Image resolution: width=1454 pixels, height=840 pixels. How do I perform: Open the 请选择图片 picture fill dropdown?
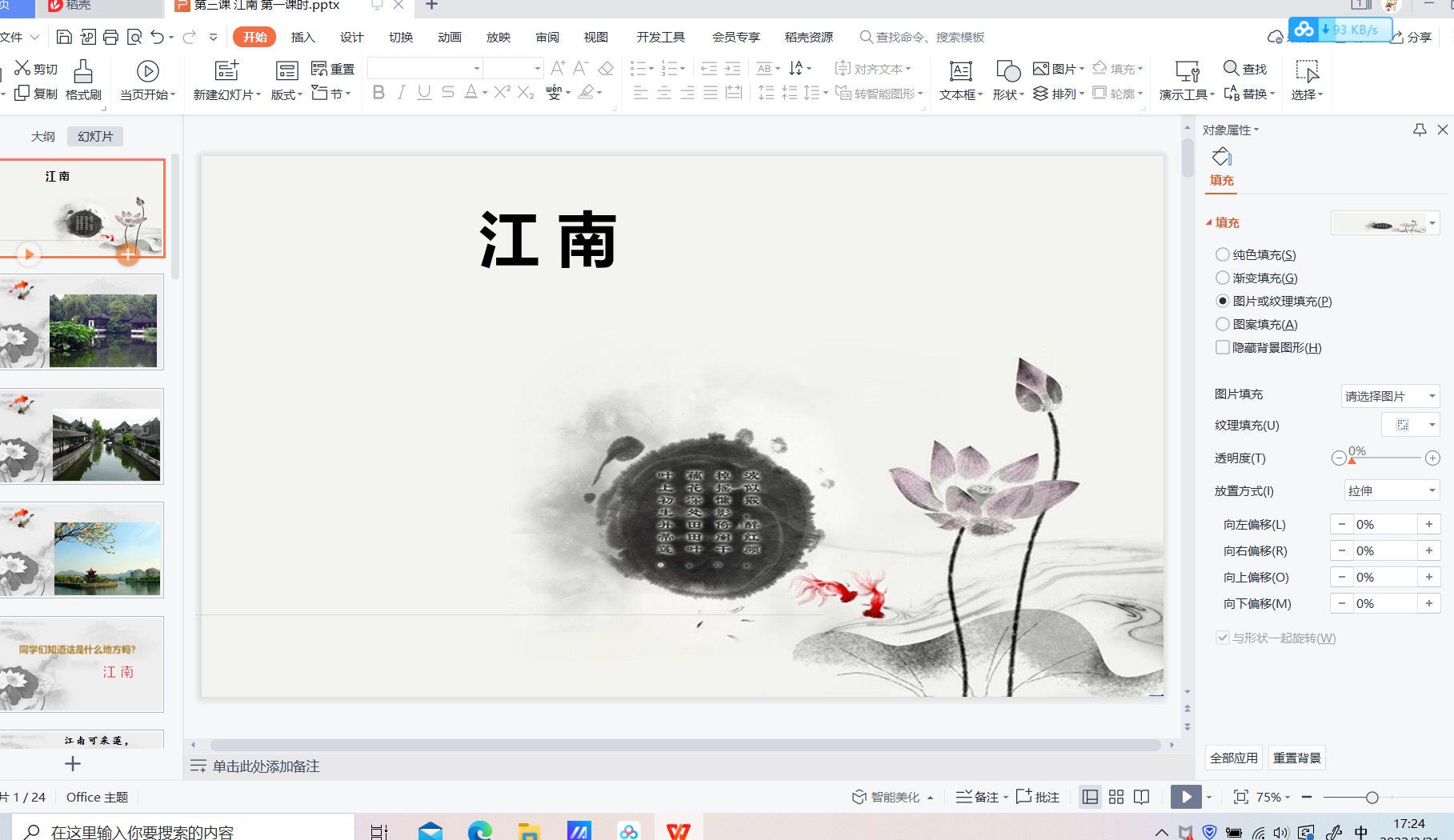coord(1389,395)
